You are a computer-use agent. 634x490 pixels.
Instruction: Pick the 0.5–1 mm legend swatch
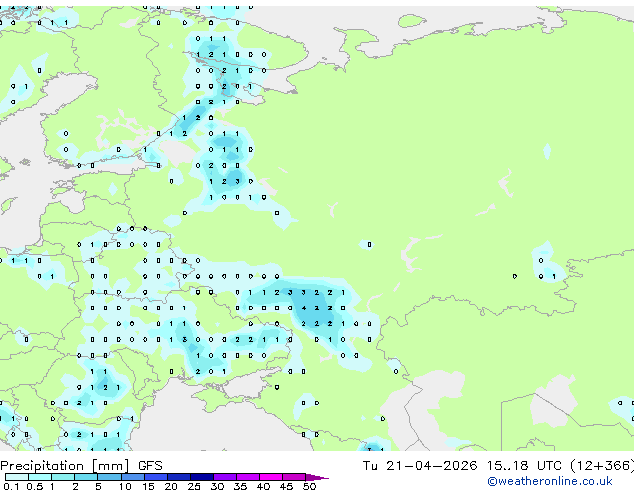pos(40,477)
